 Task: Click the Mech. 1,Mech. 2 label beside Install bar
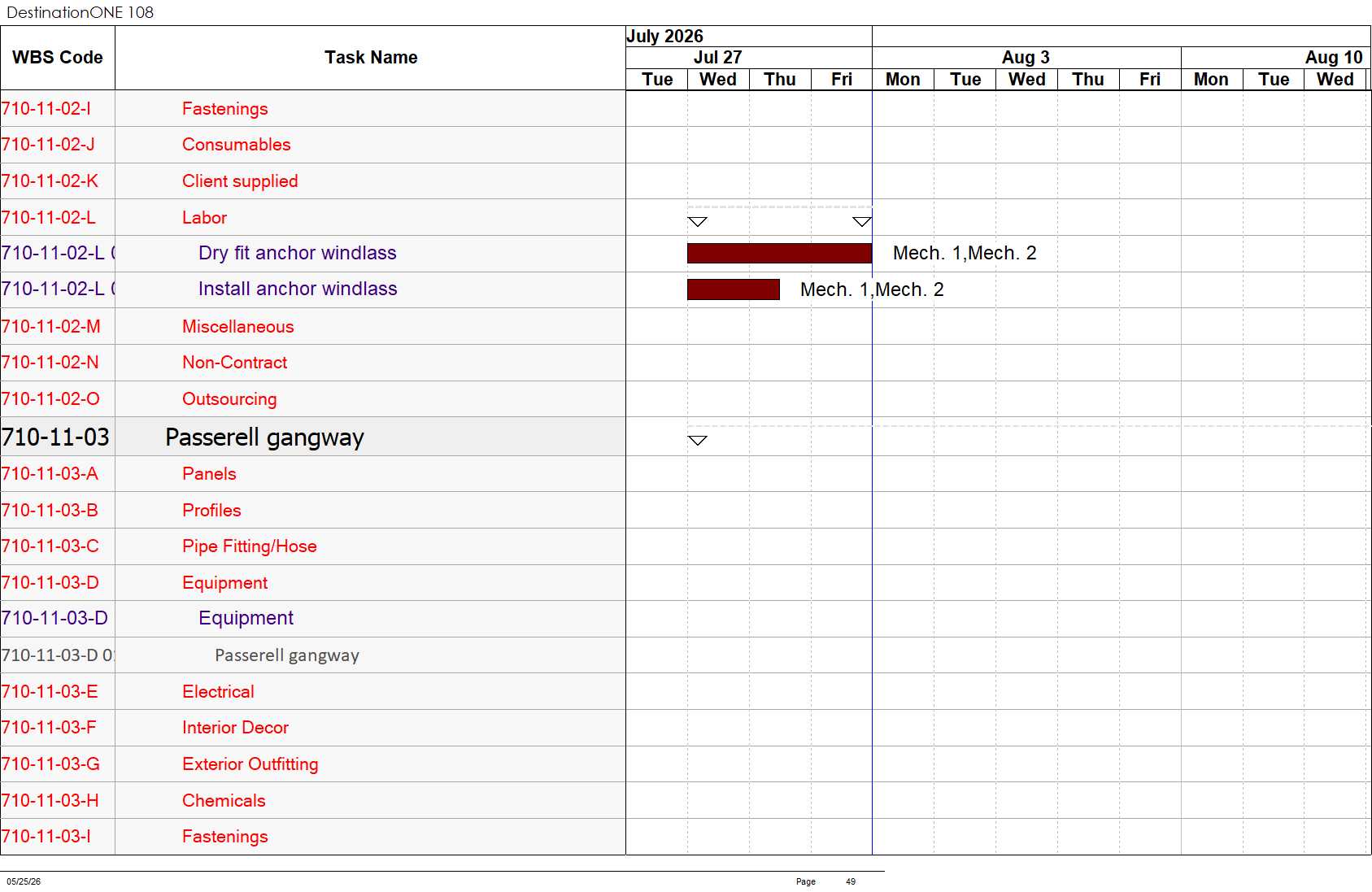pyautogui.click(x=872, y=289)
